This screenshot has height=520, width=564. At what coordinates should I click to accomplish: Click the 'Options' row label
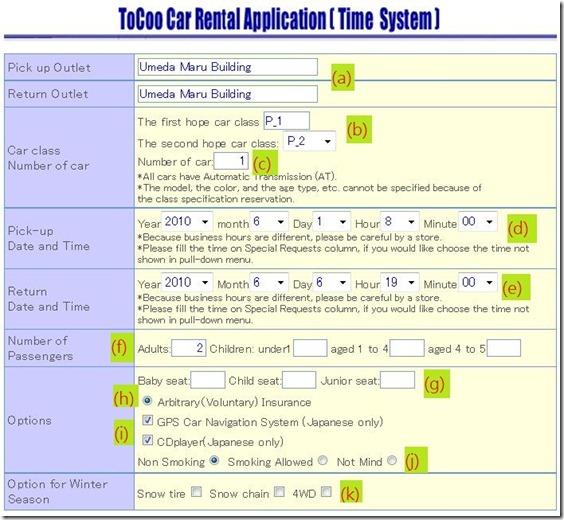[29, 420]
